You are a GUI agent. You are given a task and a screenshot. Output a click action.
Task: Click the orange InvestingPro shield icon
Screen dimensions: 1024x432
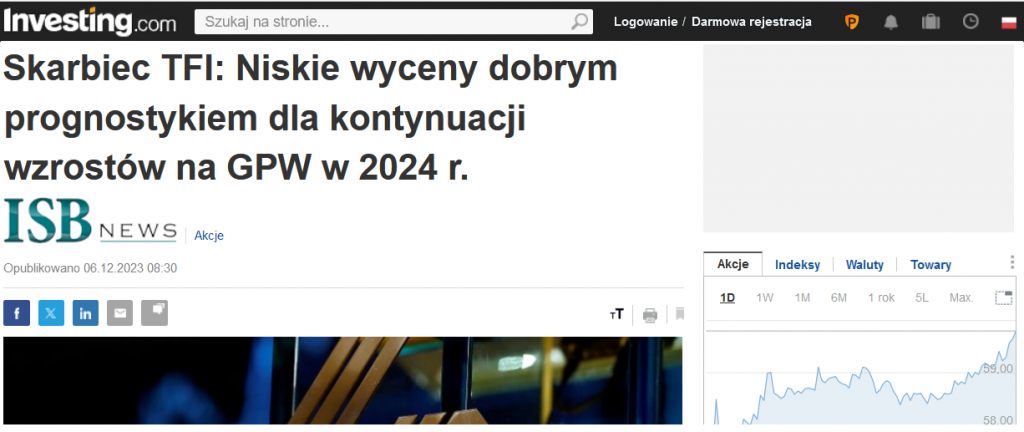point(852,22)
